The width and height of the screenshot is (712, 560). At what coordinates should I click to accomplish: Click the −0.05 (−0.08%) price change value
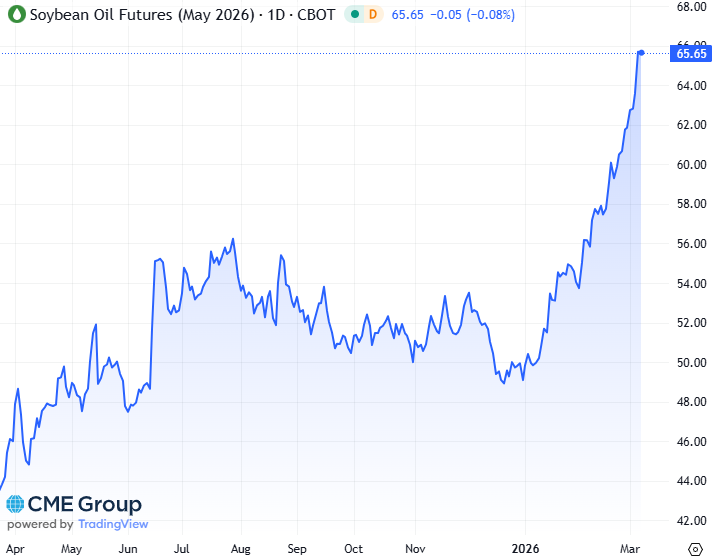480,15
